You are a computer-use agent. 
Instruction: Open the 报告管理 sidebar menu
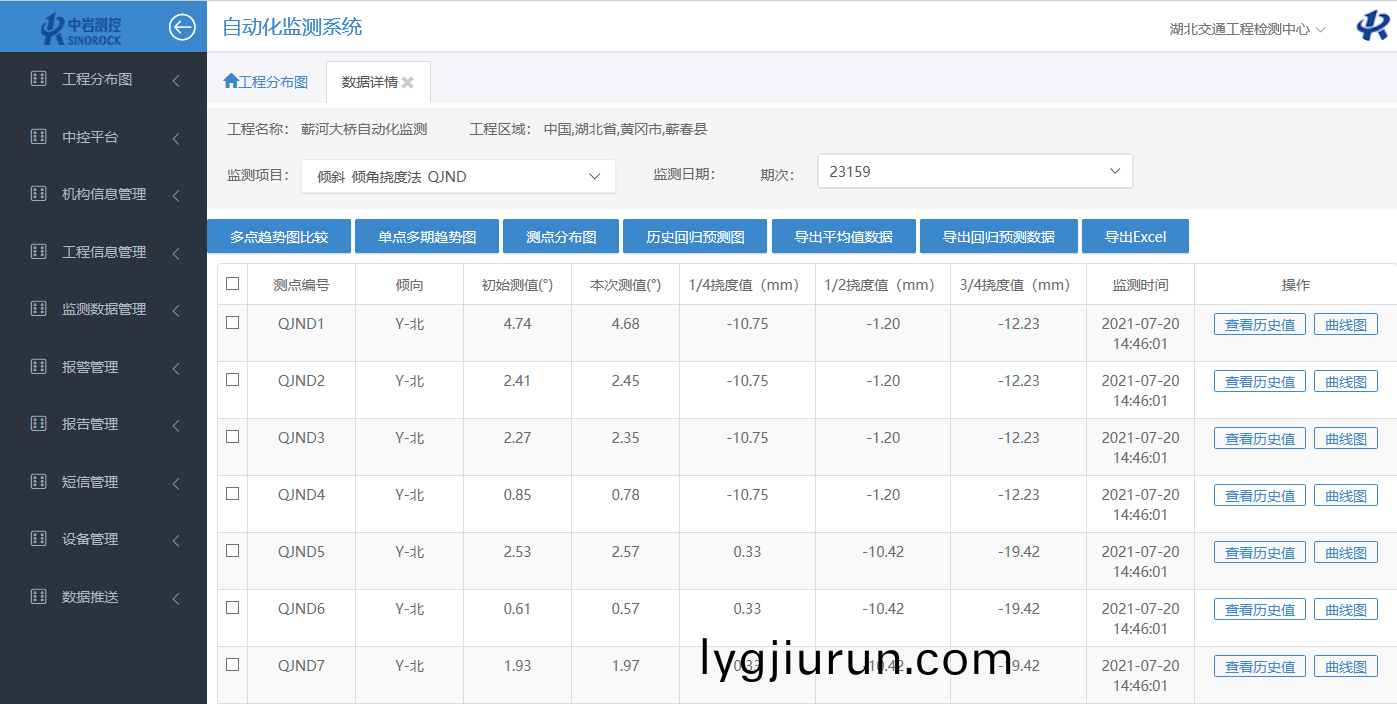click(x=90, y=425)
